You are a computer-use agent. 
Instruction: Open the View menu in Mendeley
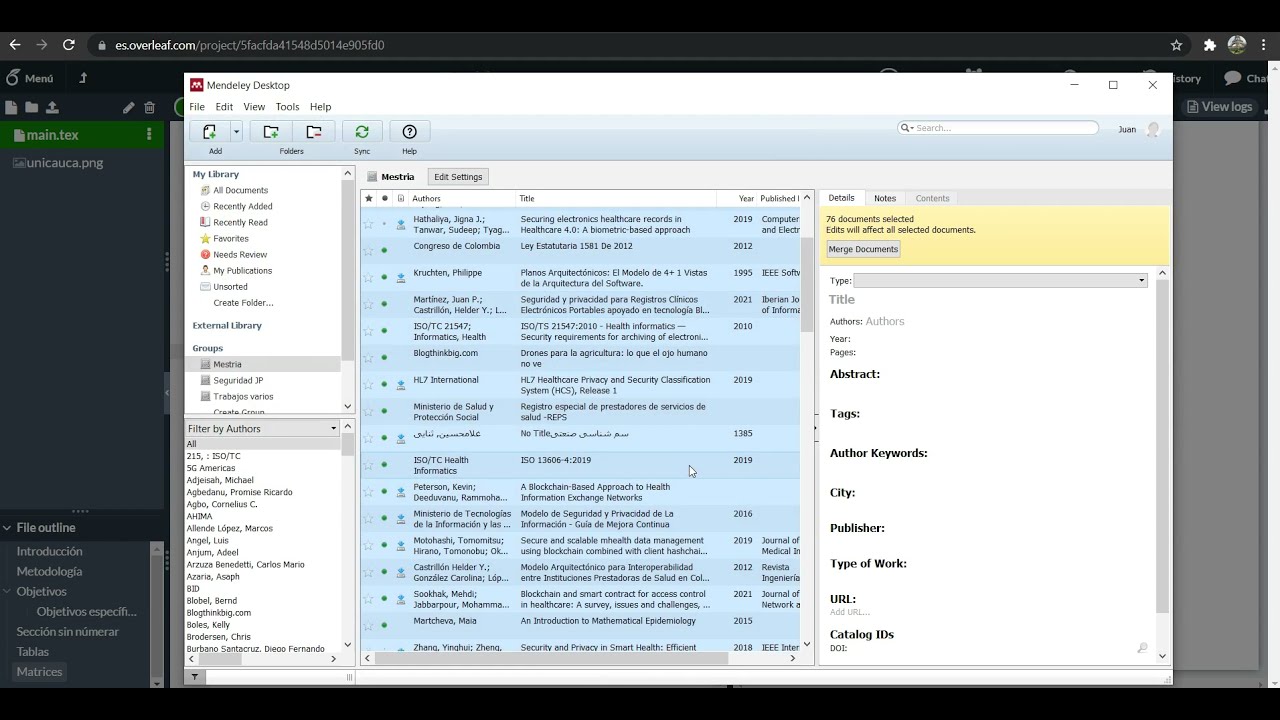click(254, 107)
